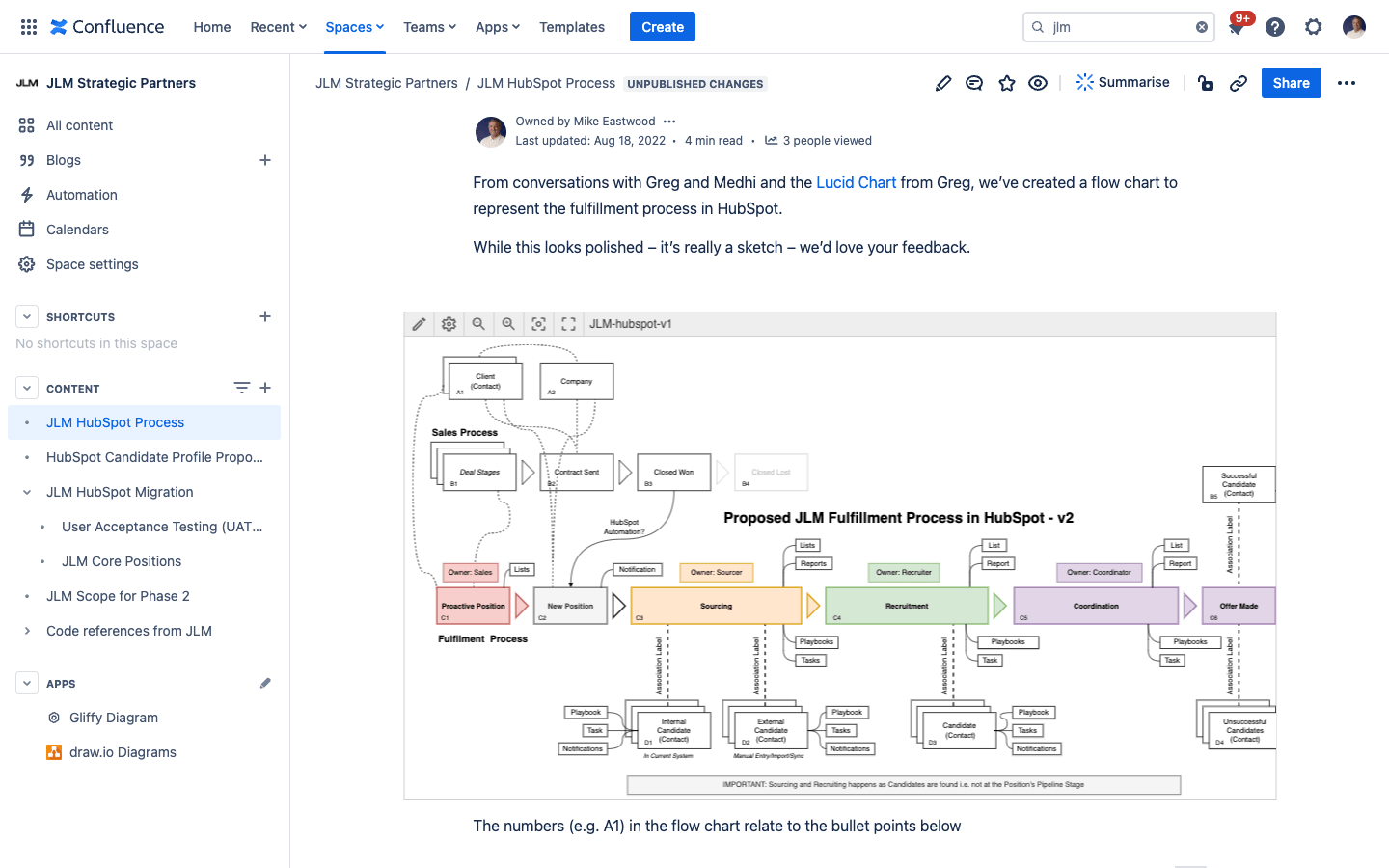
Task: Open Automation in sidebar
Action: pyautogui.click(x=145, y=195)
